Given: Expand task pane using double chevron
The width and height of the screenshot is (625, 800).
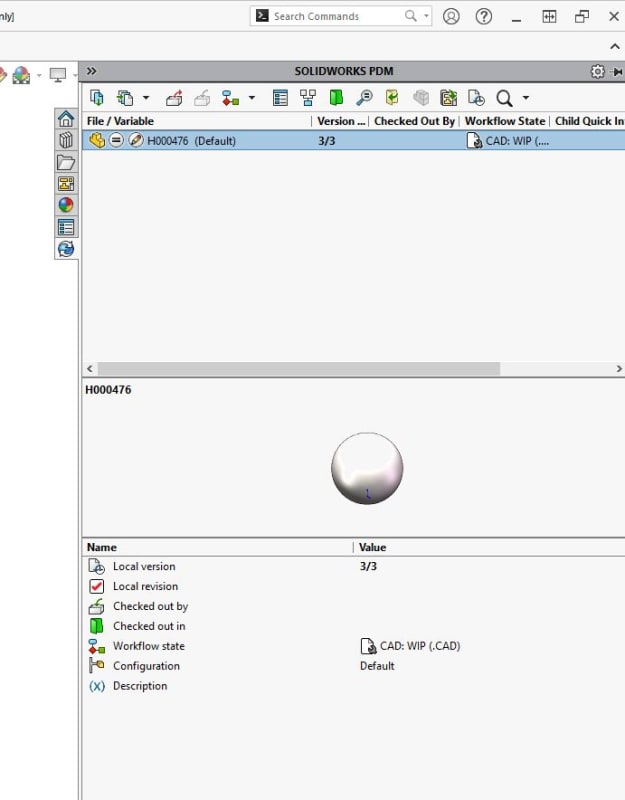Looking at the screenshot, I should (91, 71).
